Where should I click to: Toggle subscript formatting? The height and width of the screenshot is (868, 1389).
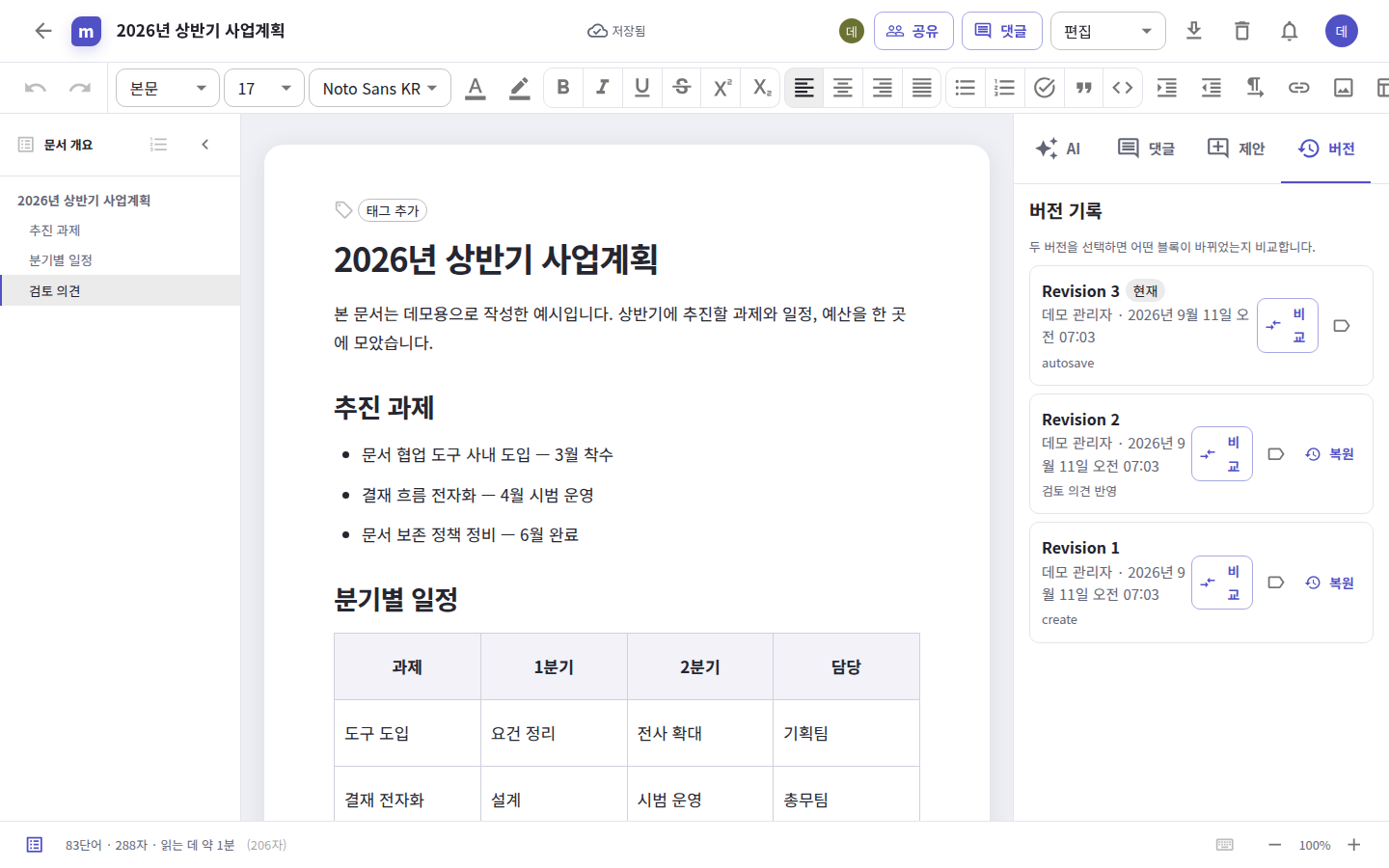coord(761,88)
